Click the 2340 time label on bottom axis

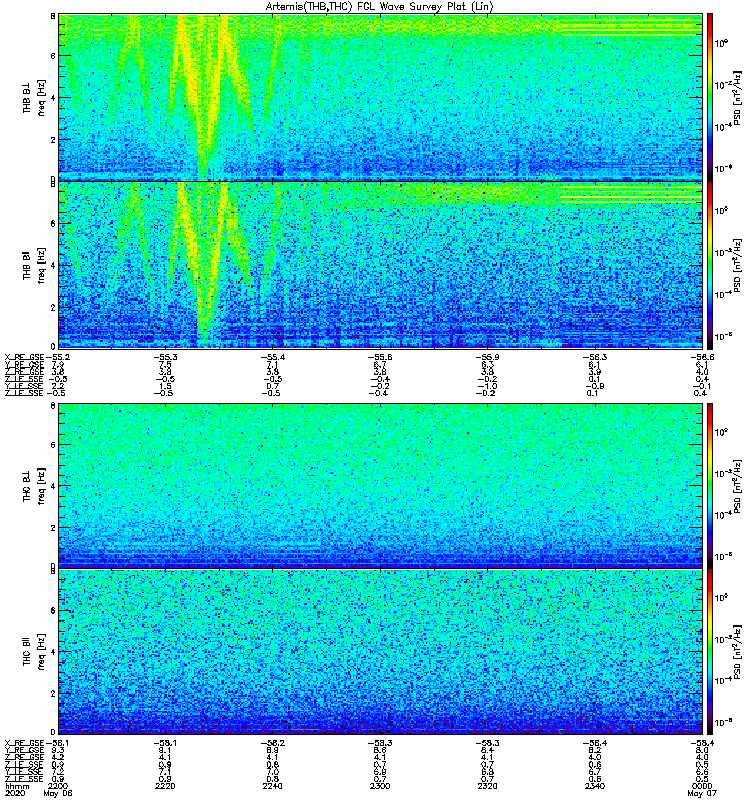(594, 786)
